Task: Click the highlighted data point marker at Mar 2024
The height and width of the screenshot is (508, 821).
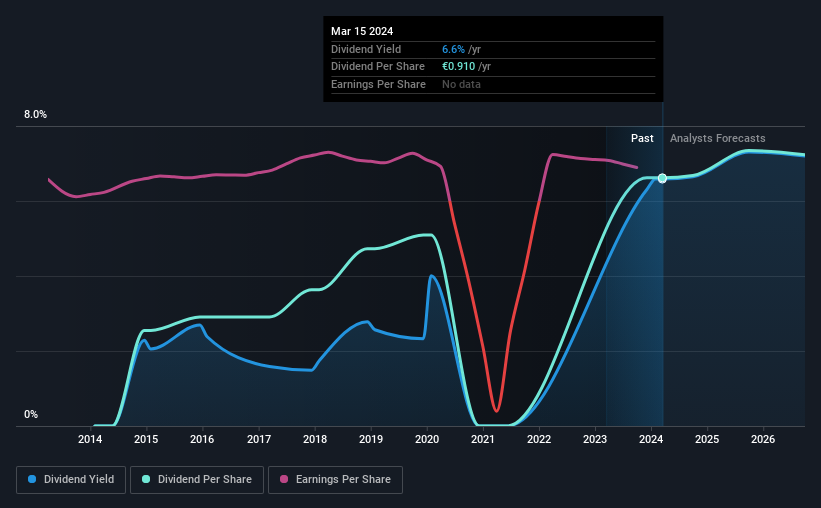Action: (x=662, y=178)
